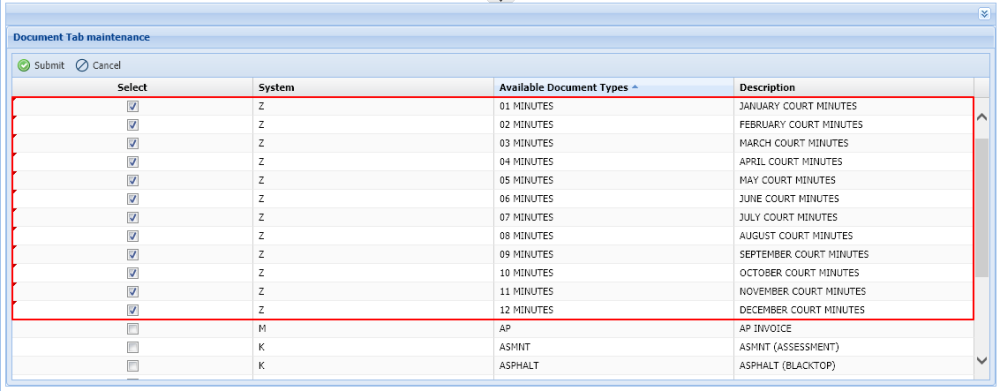
Task: Click JULY COURT MINUTES description
Action: [788, 217]
